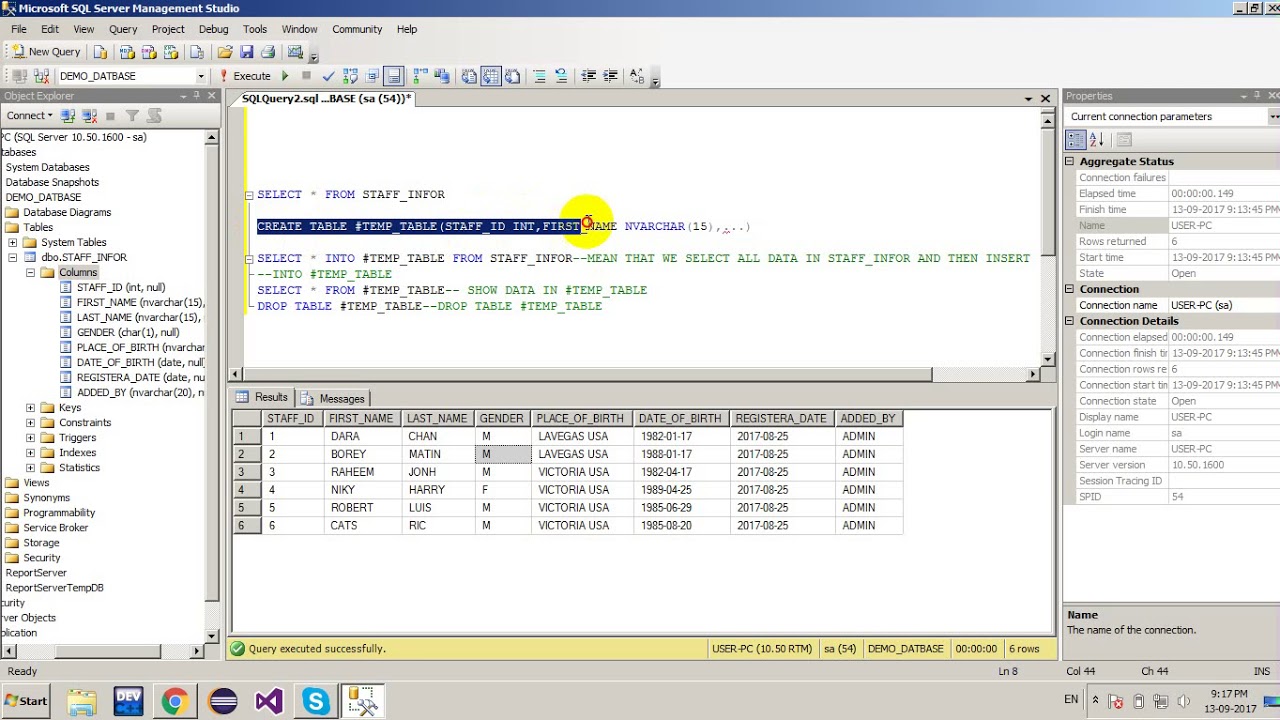This screenshot has width=1280, height=720.
Task: Run the query with the Execute button
Action: [x=244, y=76]
